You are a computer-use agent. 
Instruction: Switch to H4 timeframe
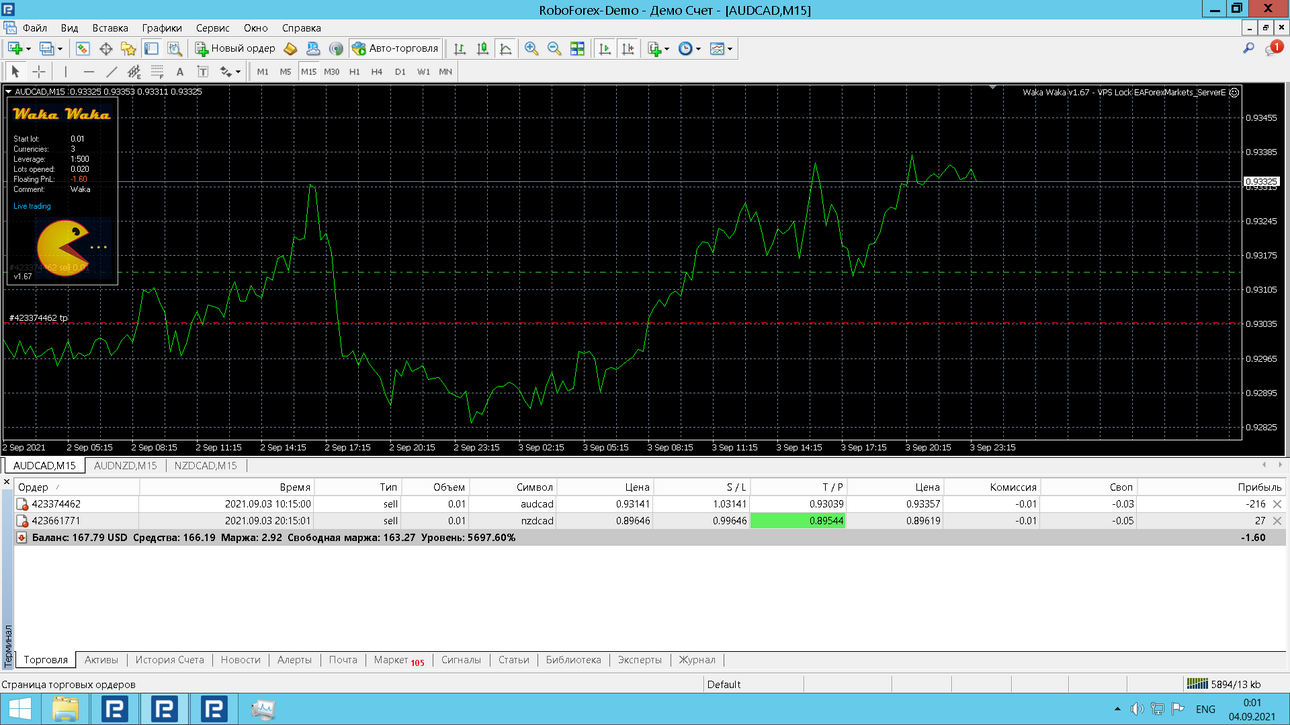pos(377,72)
